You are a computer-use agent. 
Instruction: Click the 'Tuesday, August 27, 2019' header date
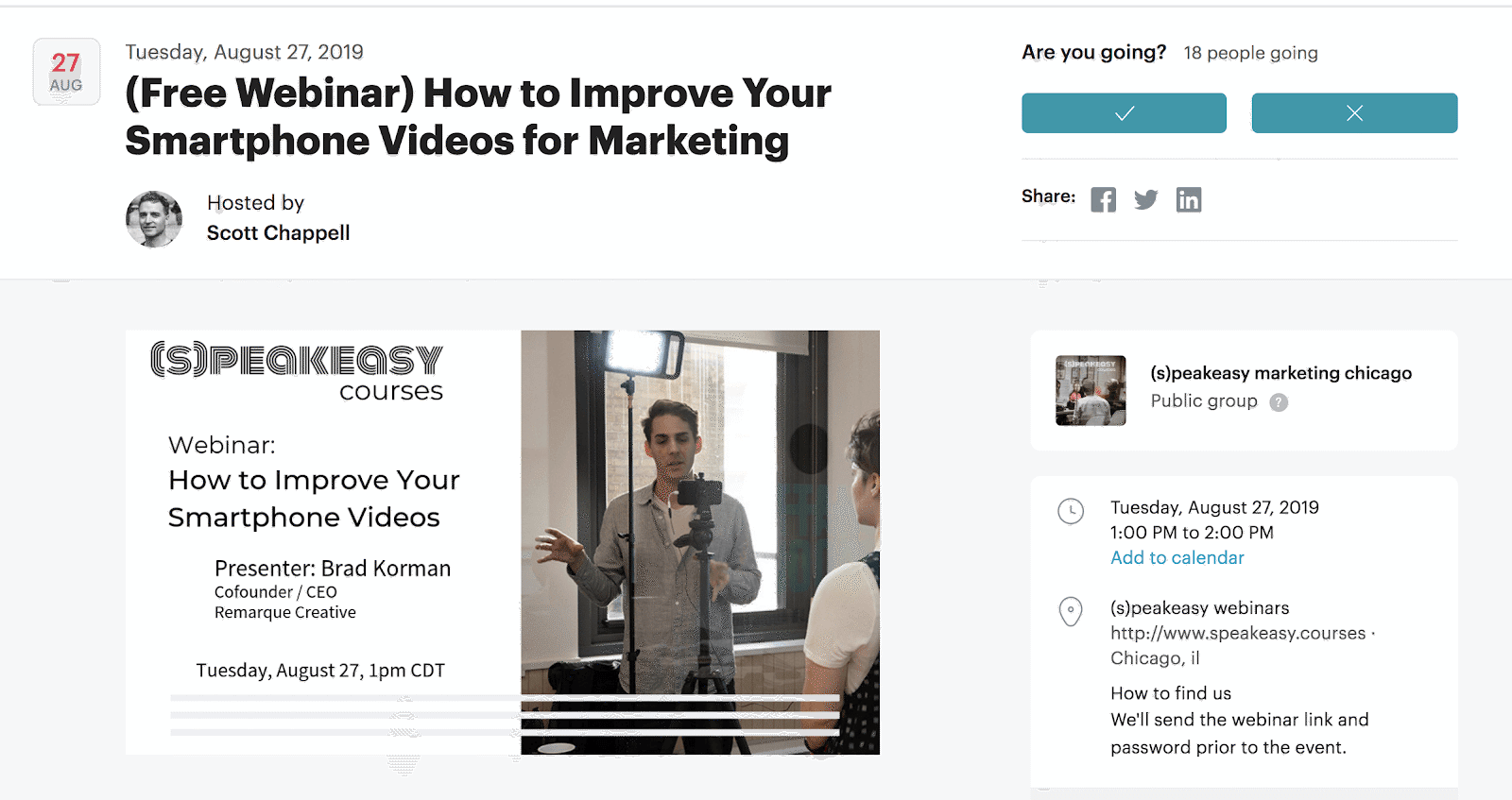pos(245,52)
